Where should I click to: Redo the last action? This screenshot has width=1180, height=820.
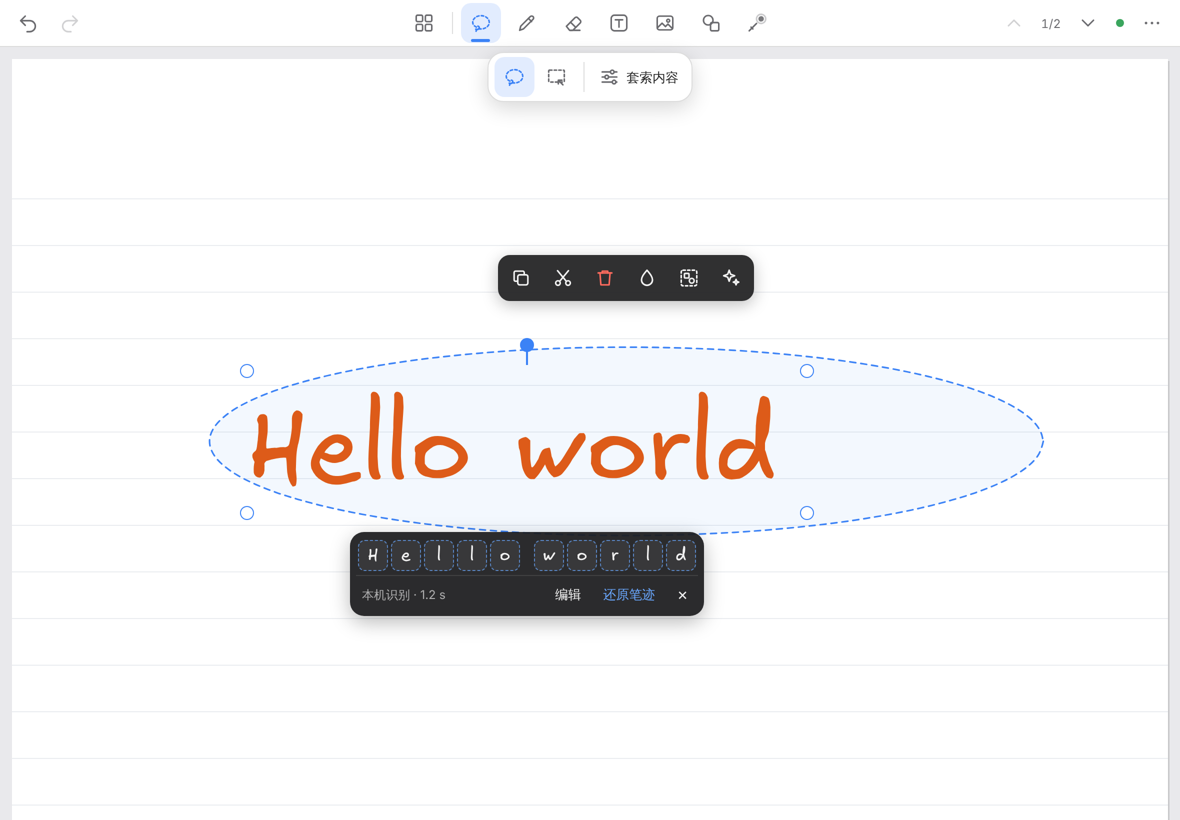70,24
